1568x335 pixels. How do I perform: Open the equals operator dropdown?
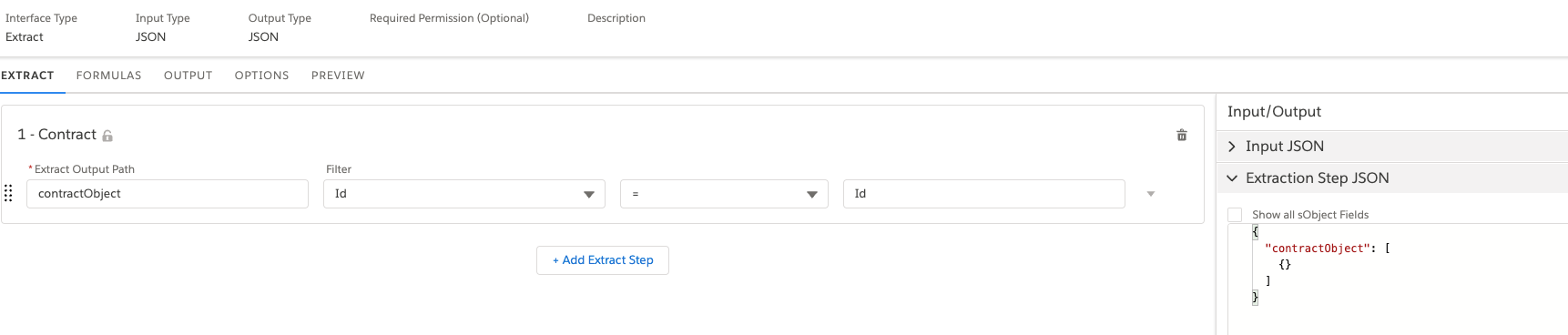[724, 194]
